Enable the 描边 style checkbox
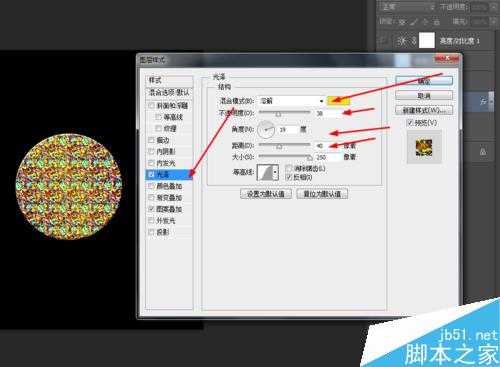Viewport: 500px width, 367px height. click(x=151, y=140)
